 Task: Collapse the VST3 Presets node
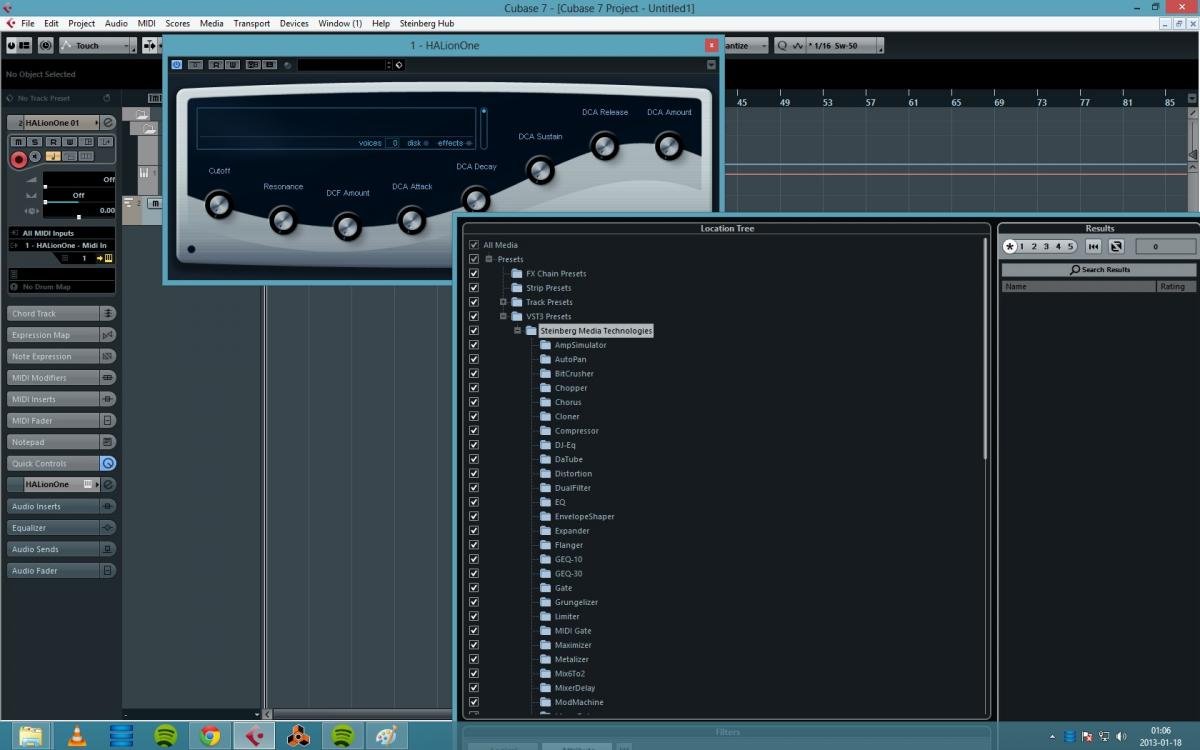pyautogui.click(x=503, y=316)
